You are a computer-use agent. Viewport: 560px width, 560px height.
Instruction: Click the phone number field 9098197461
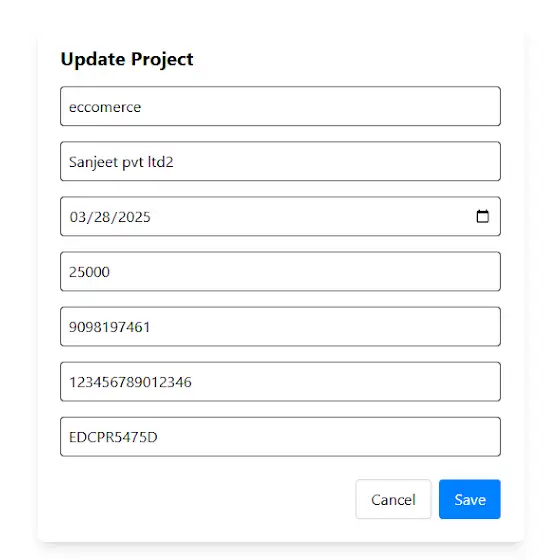280,326
